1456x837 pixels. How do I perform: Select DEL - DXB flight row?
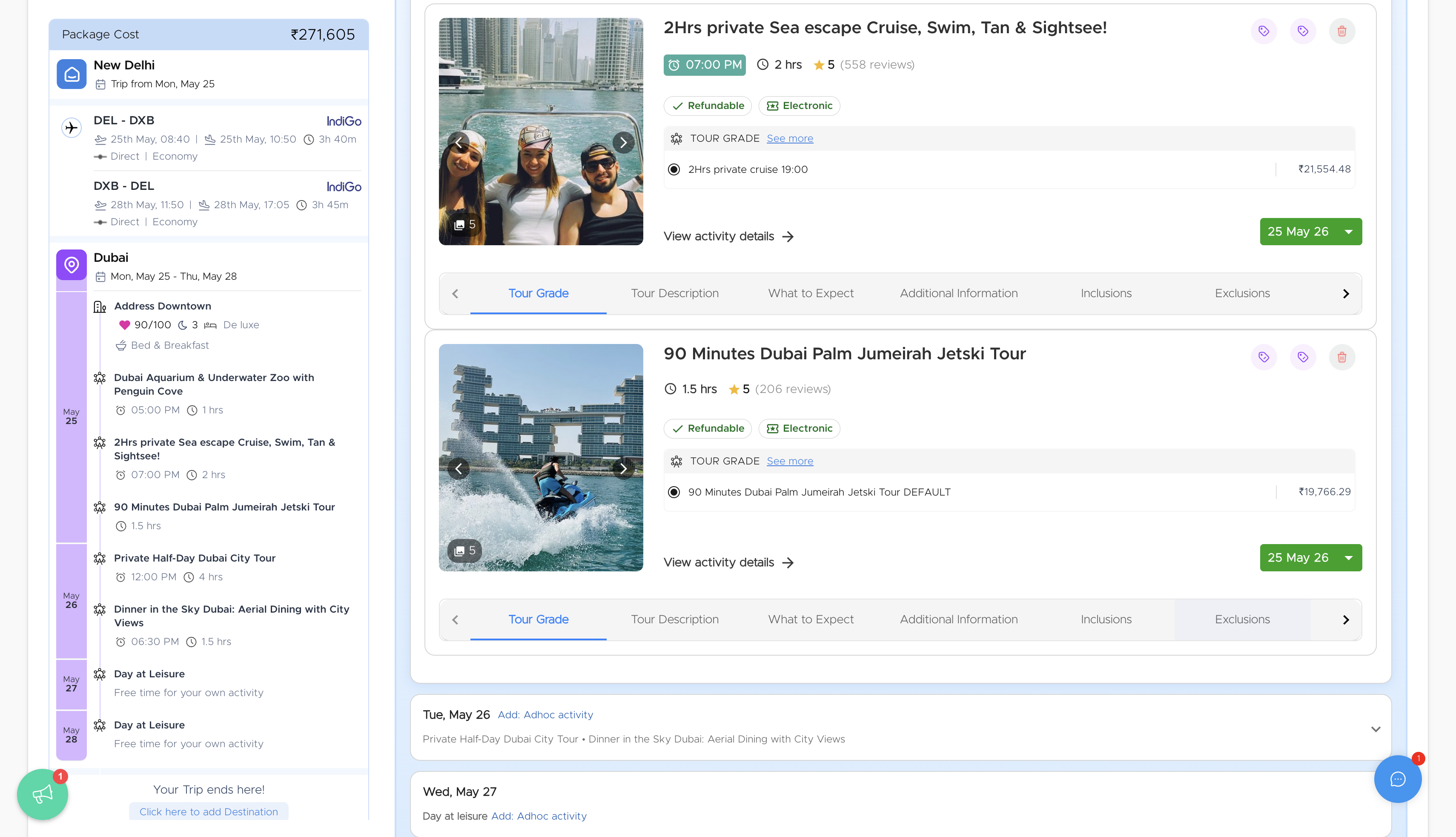227,138
